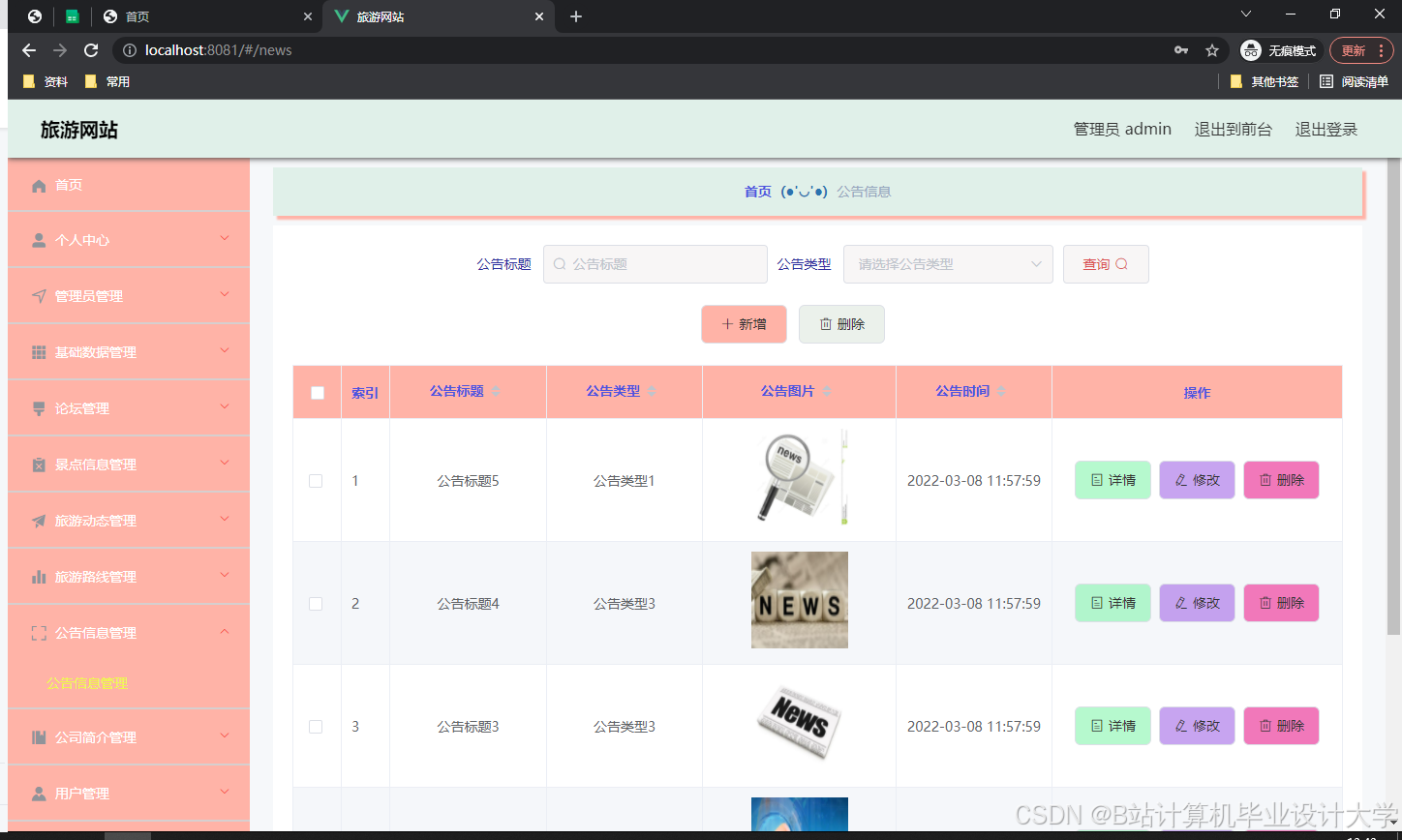Check the row checkbox for 公告标题3
1402x840 pixels.
[x=316, y=727]
